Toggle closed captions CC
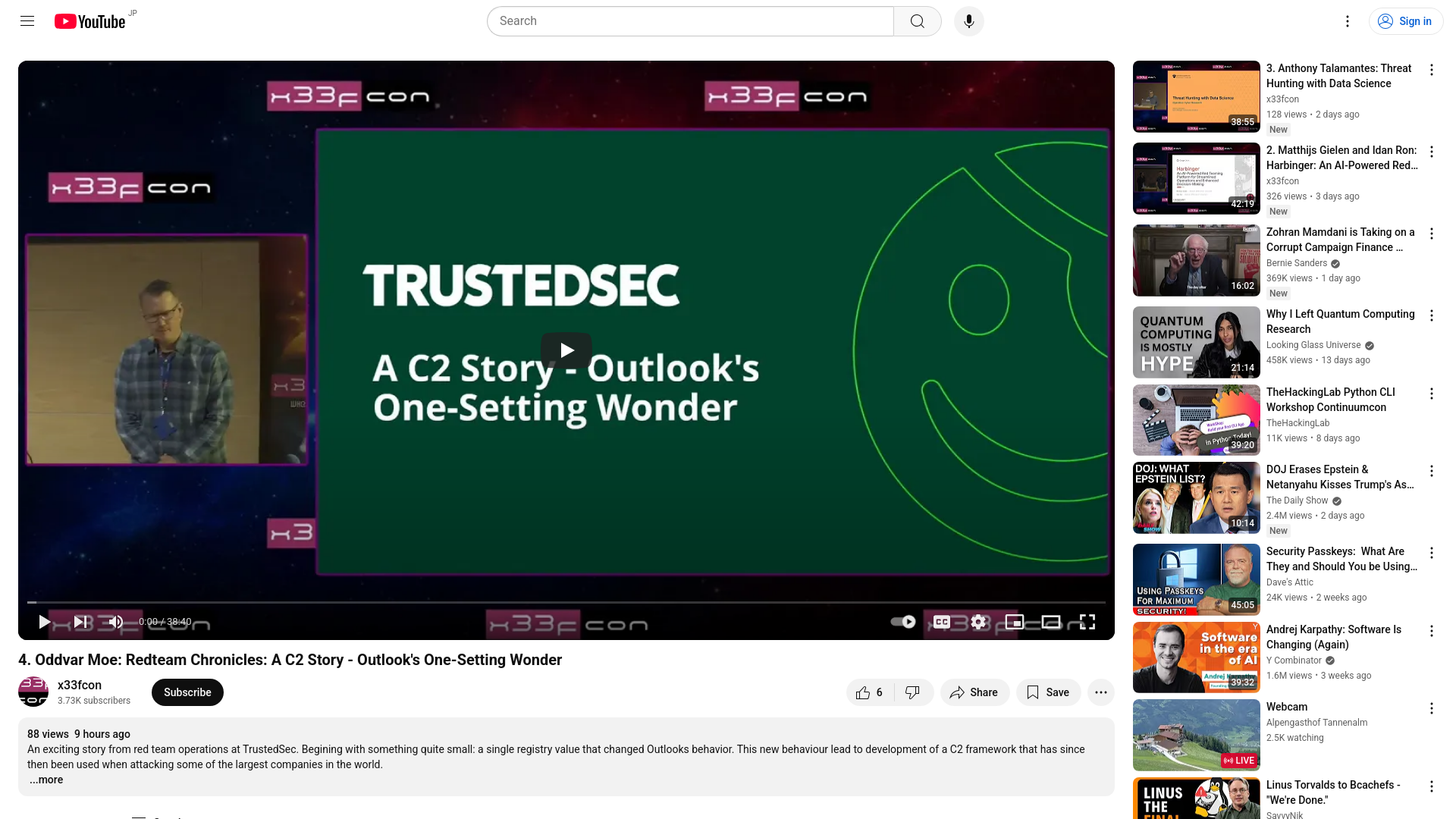The width and height of the screenshot is (1456, 819). coord(942,622)
